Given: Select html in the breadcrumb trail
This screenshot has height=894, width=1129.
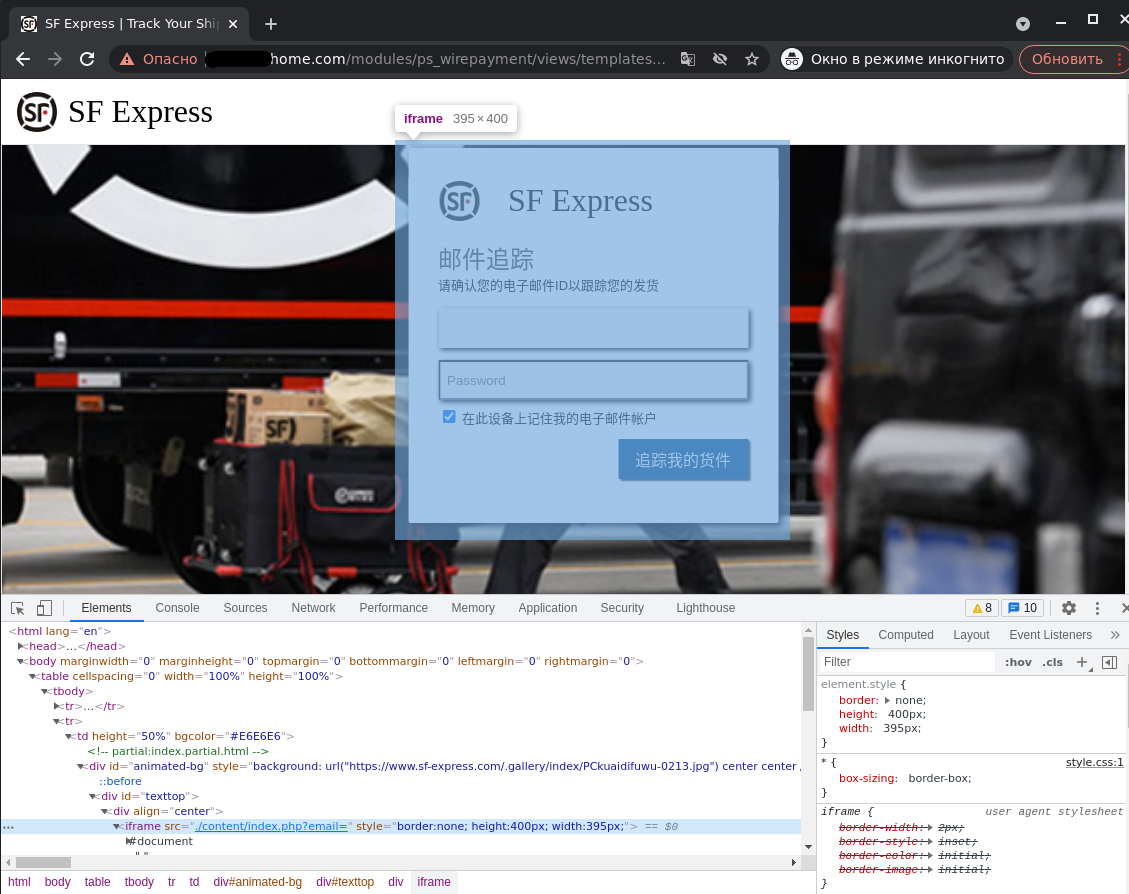Looking at the screenshot, I should coord(19,882).
